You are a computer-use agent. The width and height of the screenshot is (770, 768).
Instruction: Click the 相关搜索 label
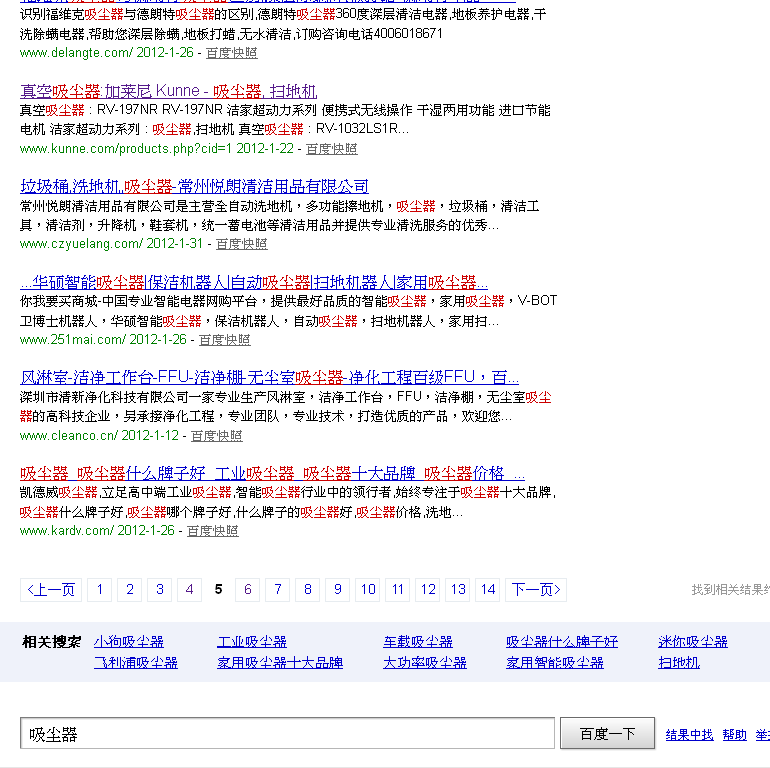(52, 642)
